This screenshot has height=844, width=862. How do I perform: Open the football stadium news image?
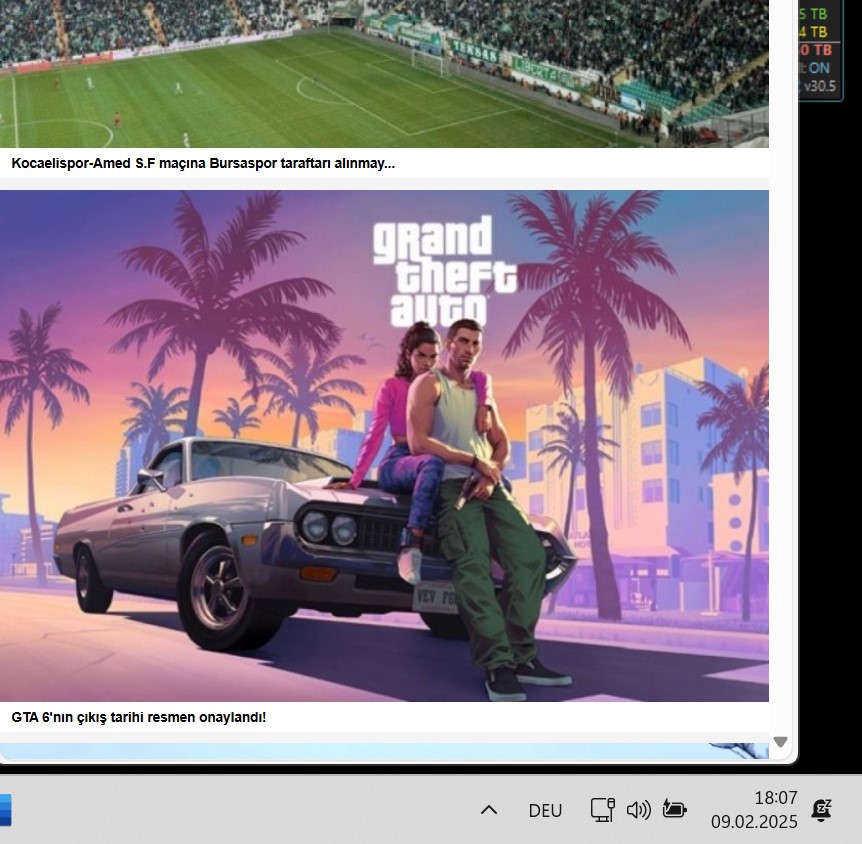[x=384, y=74]
